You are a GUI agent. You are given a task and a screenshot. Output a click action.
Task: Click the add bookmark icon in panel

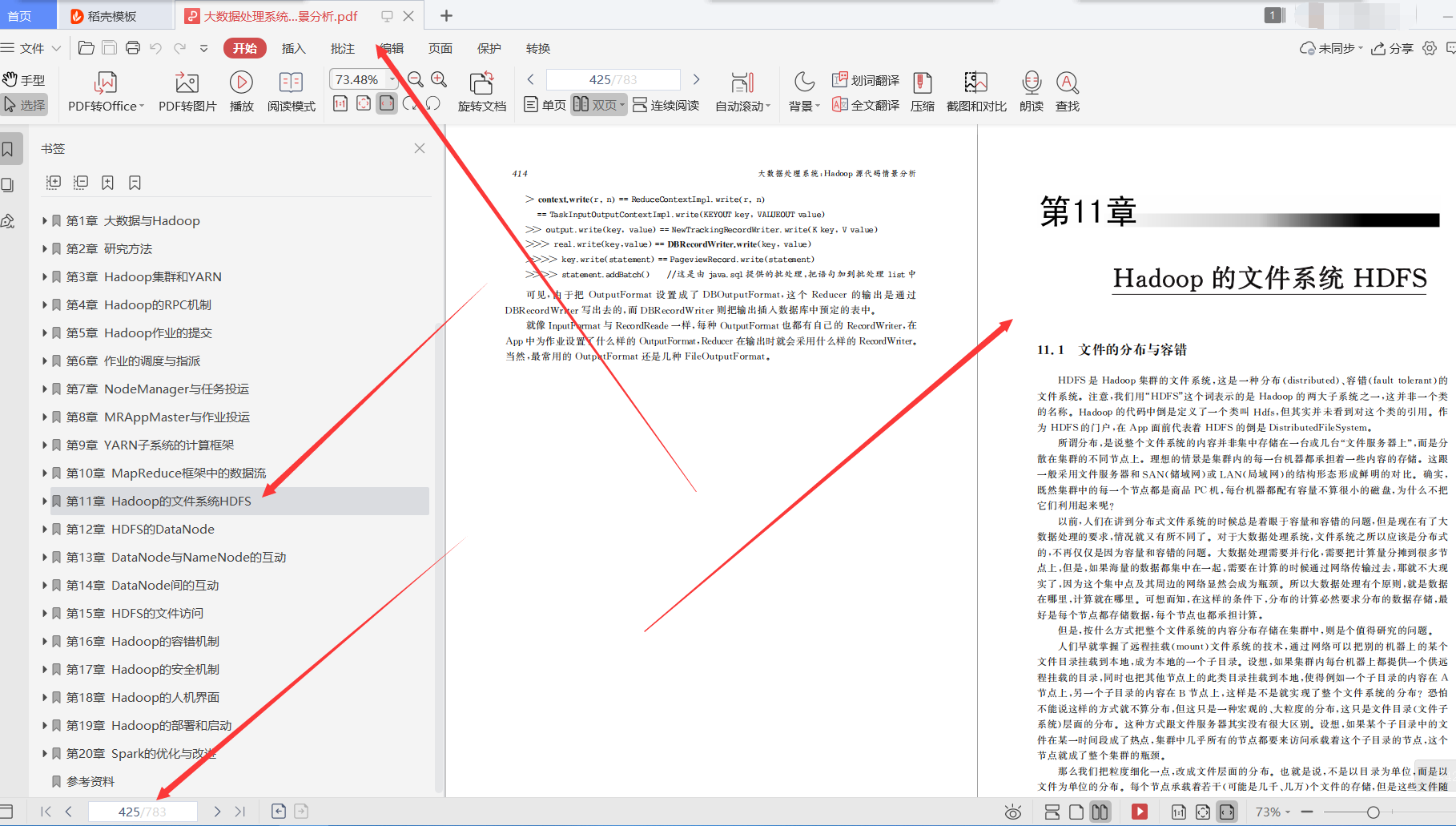tap(108, 183)
